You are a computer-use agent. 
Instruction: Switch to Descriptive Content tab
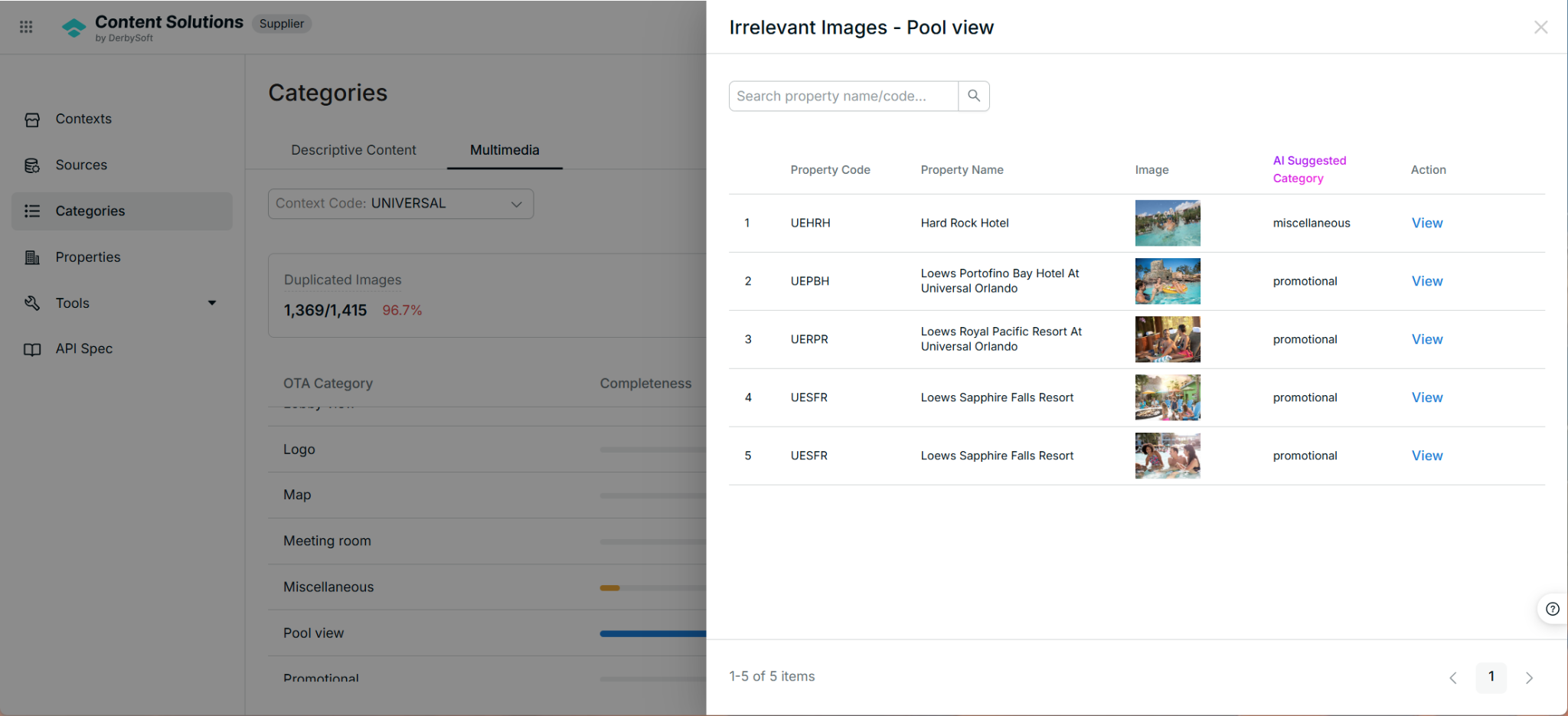pyautogui.click(x=353, y=150)
